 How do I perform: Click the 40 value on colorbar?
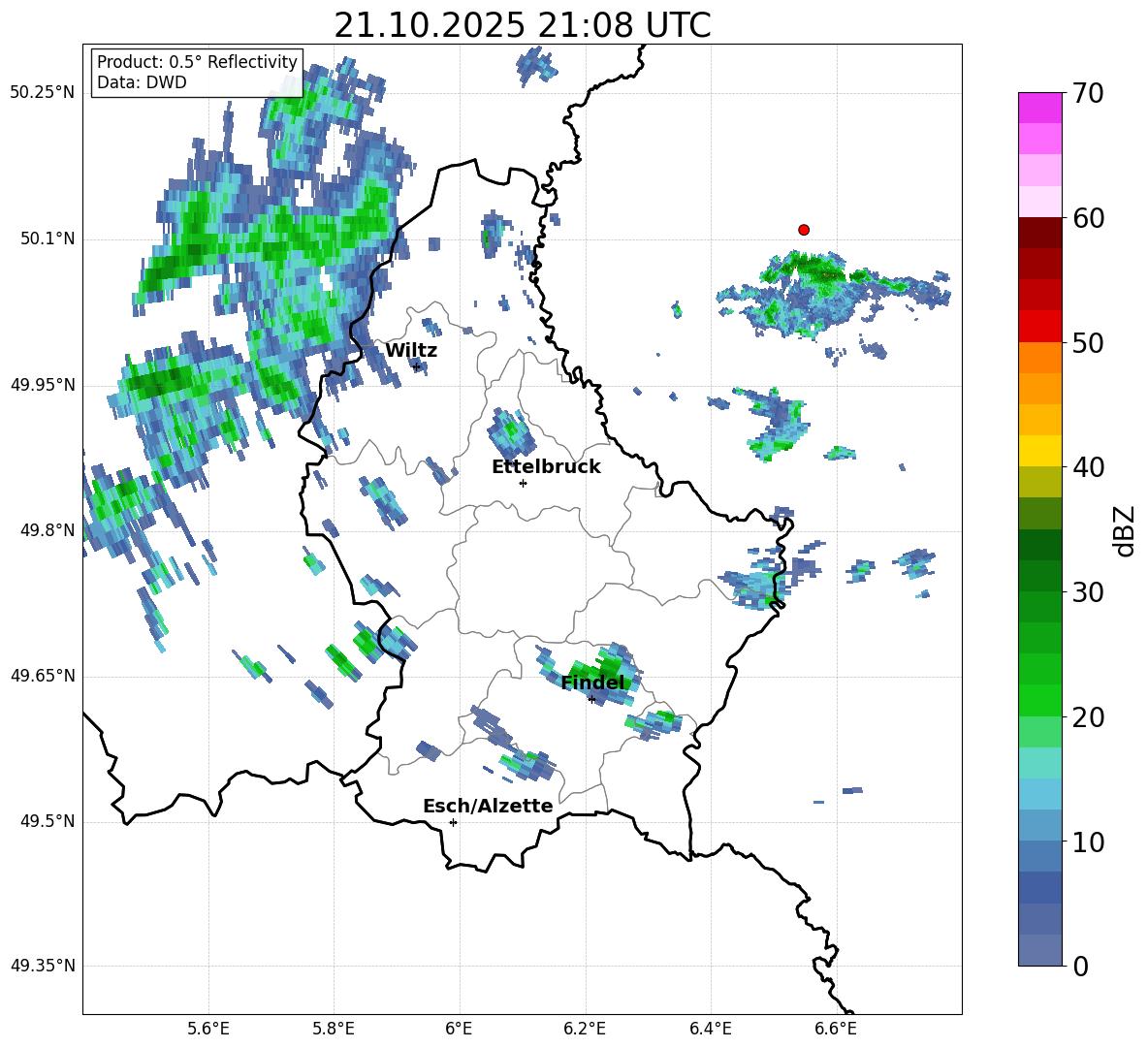(x=1088, y=467)
